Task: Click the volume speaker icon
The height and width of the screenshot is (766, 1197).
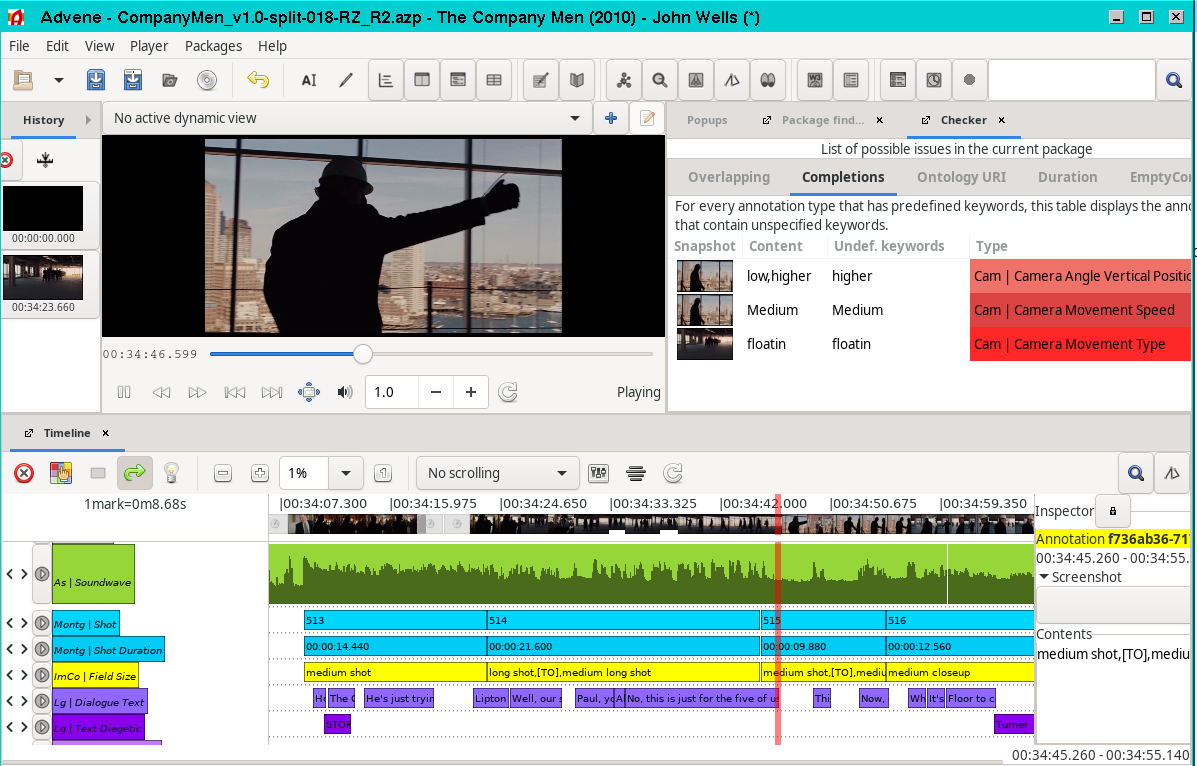Action: (x=345, y=393)
